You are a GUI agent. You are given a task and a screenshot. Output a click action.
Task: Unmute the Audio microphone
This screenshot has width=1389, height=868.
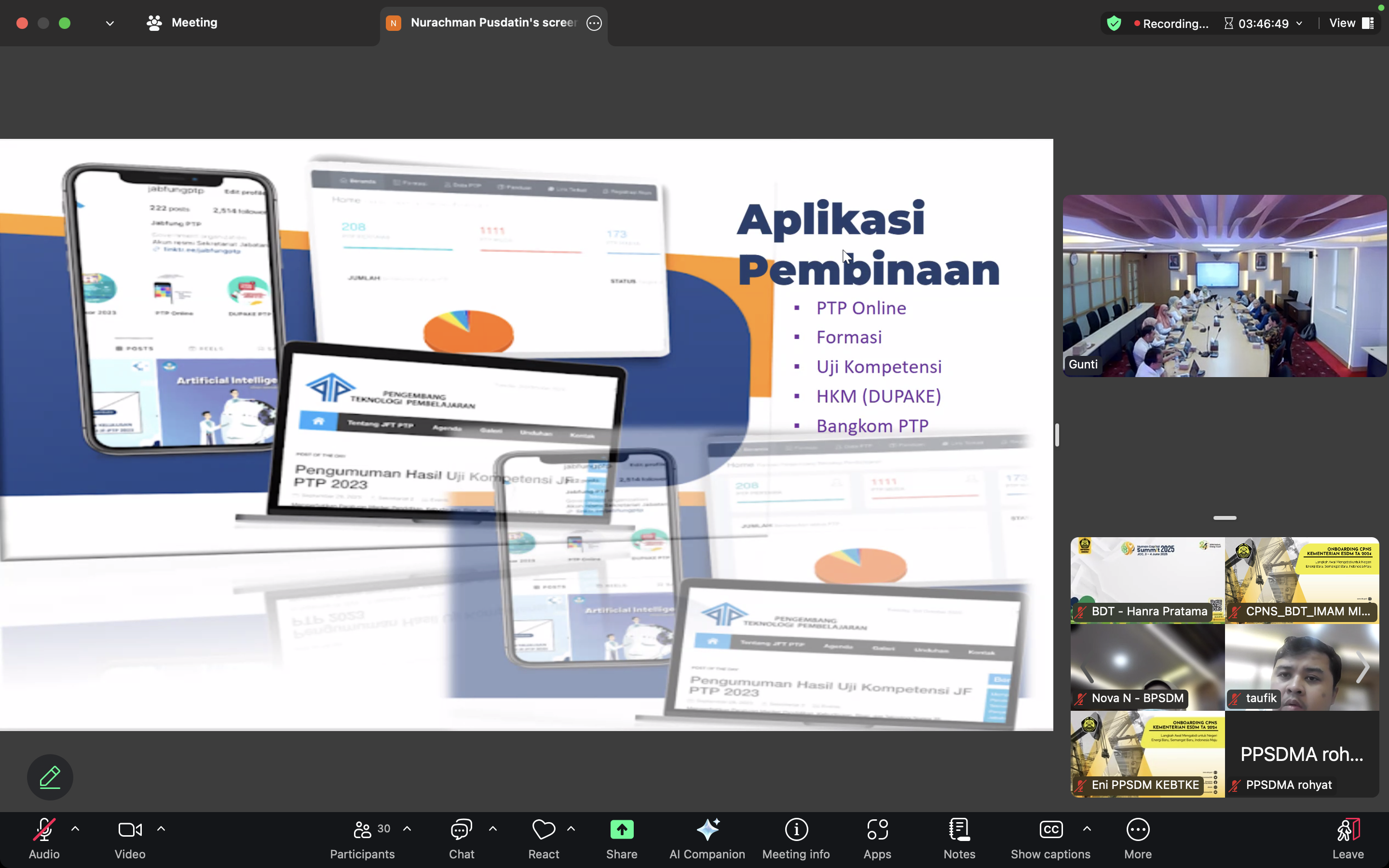point(44,829)
